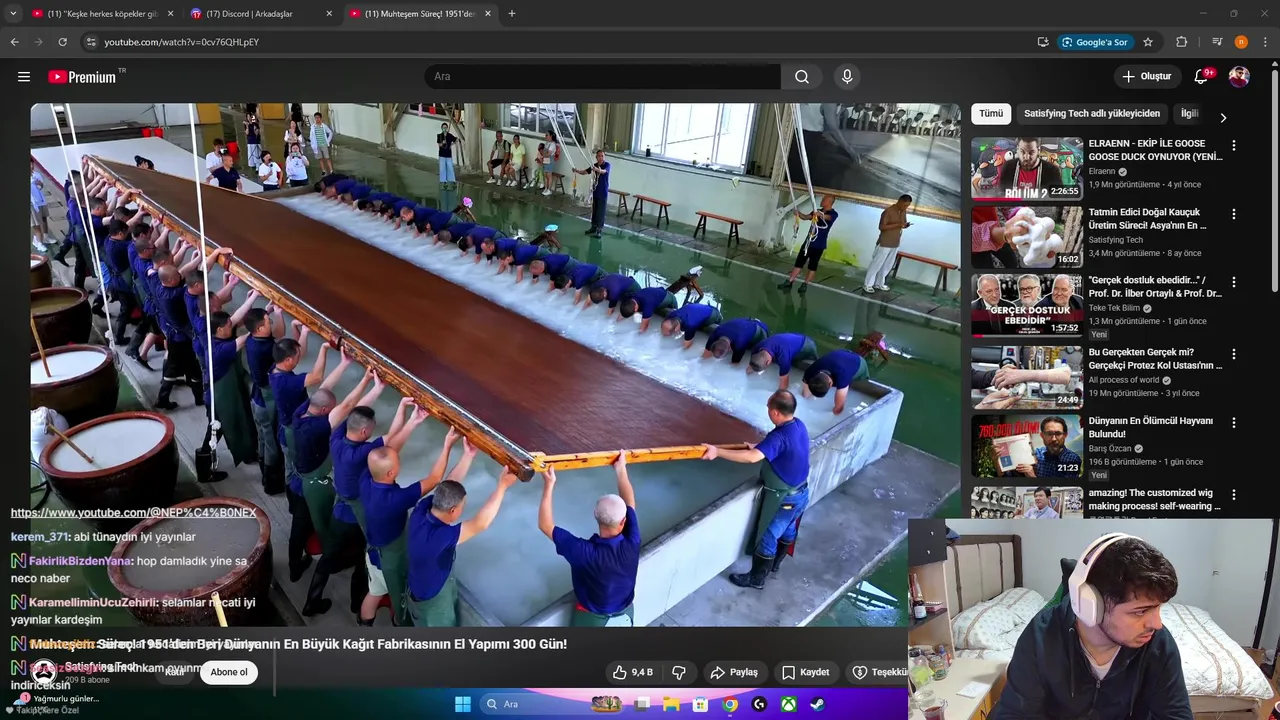Click Google'a Sor in the address bar
The image size is (1280, 720).
1095,42
